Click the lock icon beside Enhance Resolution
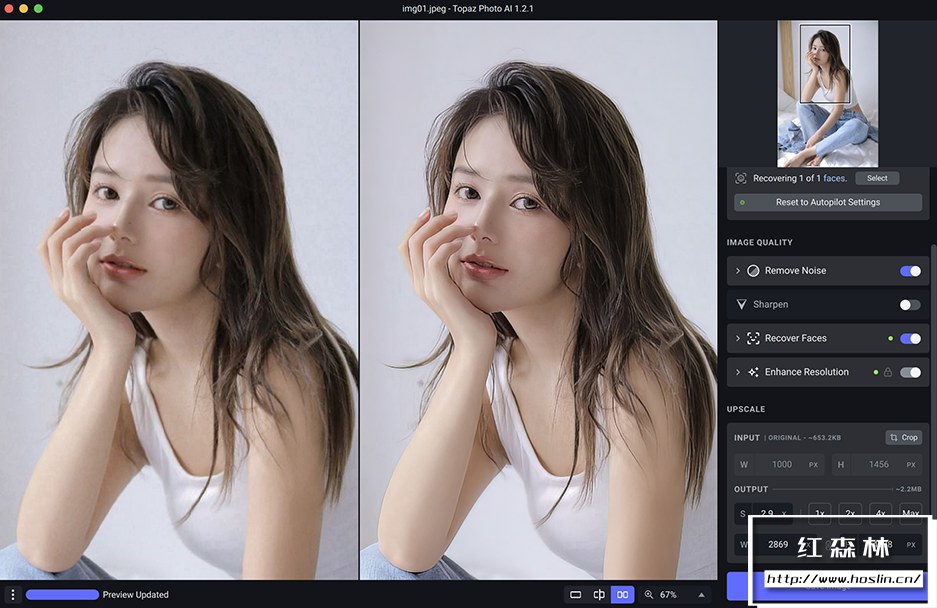 888,372
